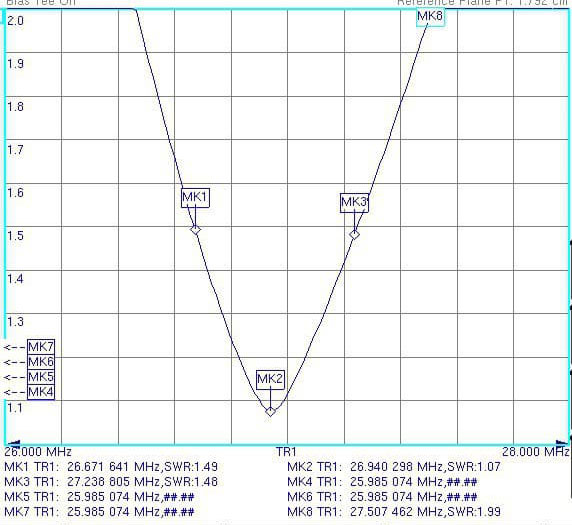Click the 1.3 SWR scale value
572x525 pixels.
pyautogui.click(x=15, y=322)
